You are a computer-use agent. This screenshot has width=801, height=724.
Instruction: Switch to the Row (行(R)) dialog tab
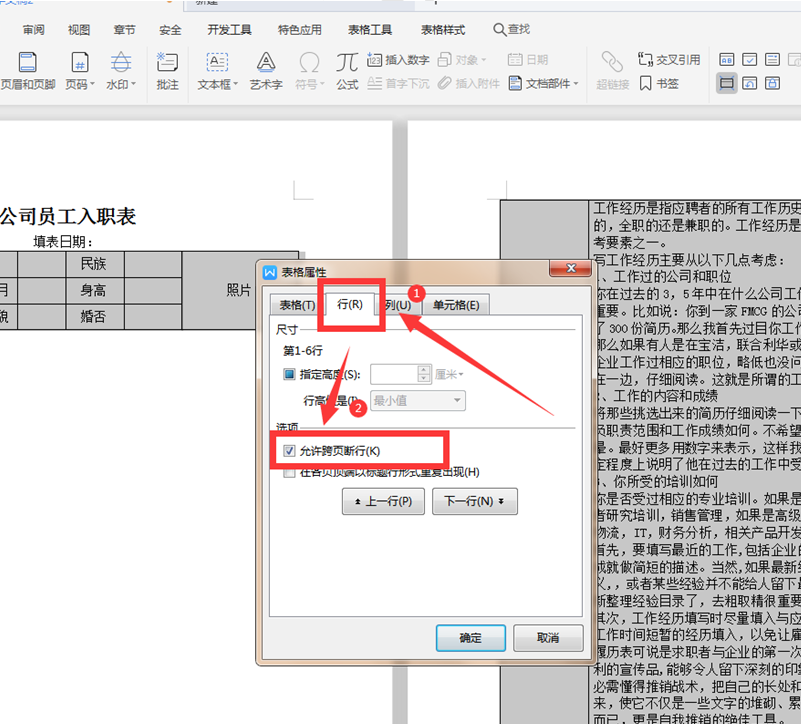(350, 304)
